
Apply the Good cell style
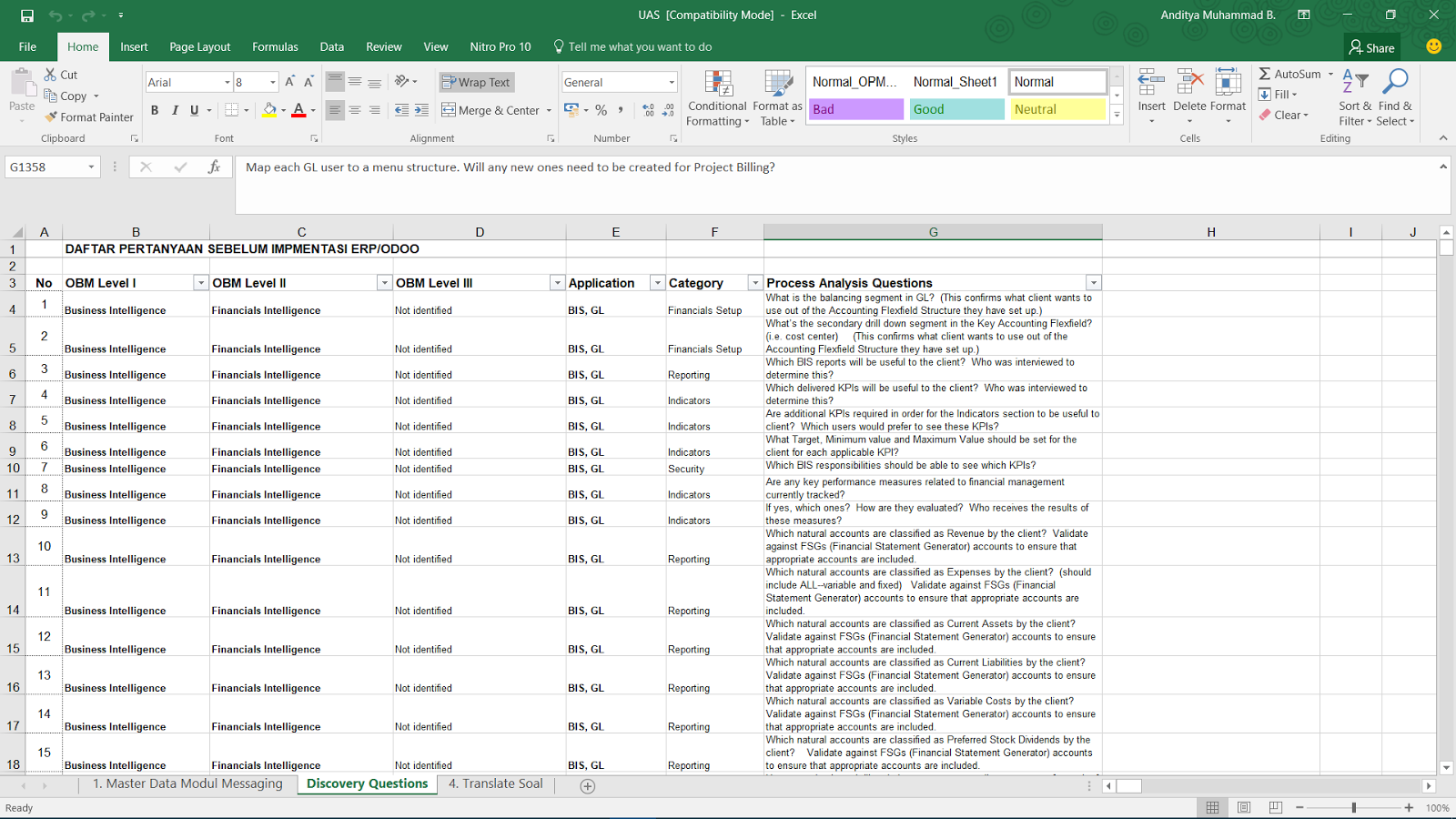pyautogui.click(x=956, y=109)
